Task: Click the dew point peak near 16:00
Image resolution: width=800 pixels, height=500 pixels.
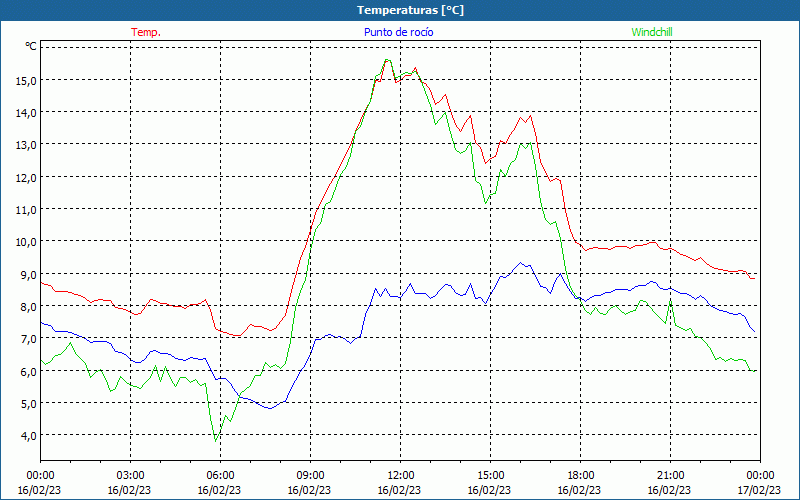Action: (x=520, y=263)
